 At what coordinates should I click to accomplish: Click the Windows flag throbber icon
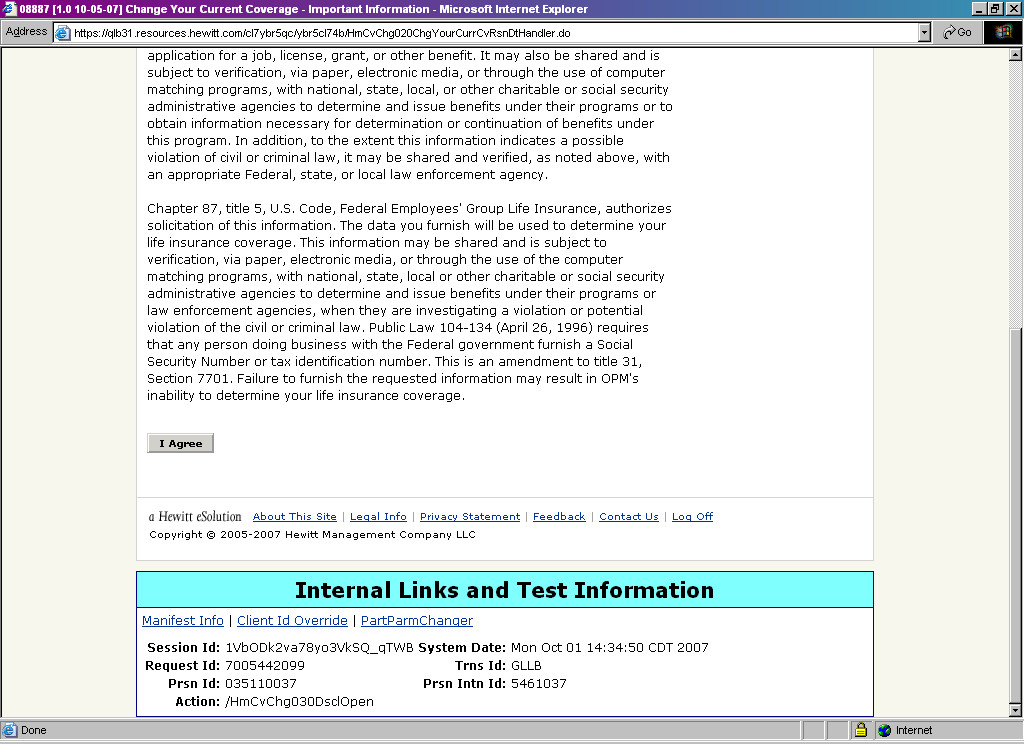click(x=1003, y=32)
